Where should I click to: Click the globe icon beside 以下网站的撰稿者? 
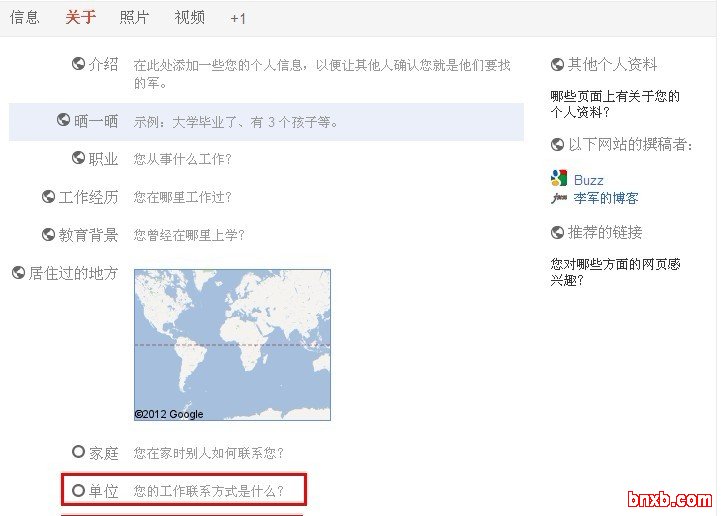[x=557, y=144]
